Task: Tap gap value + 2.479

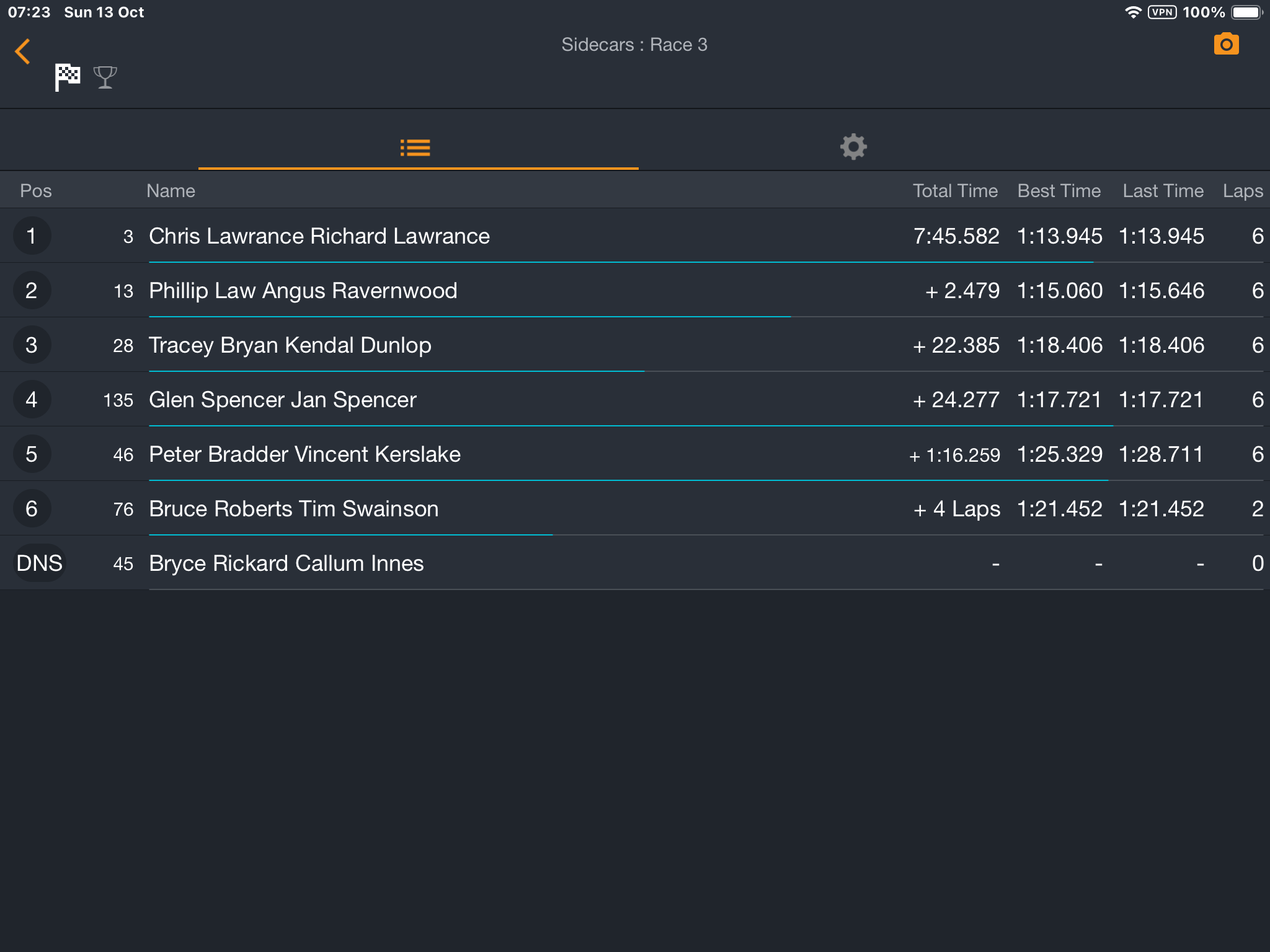Action: (x=962, y=291)
